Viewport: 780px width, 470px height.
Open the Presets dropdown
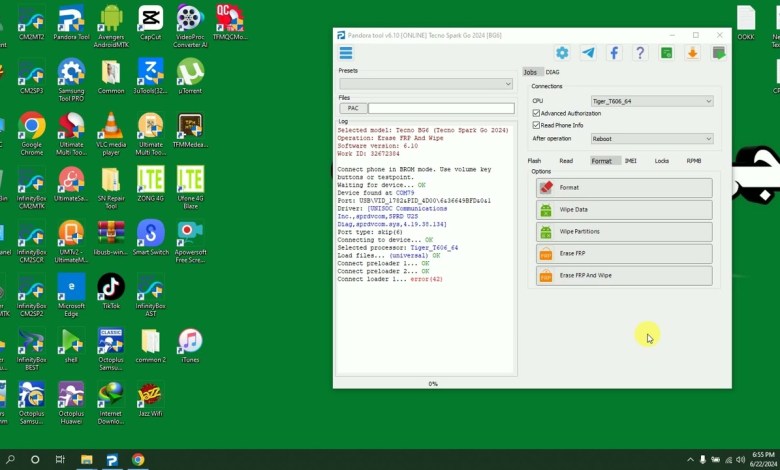[x=426, y=84]
